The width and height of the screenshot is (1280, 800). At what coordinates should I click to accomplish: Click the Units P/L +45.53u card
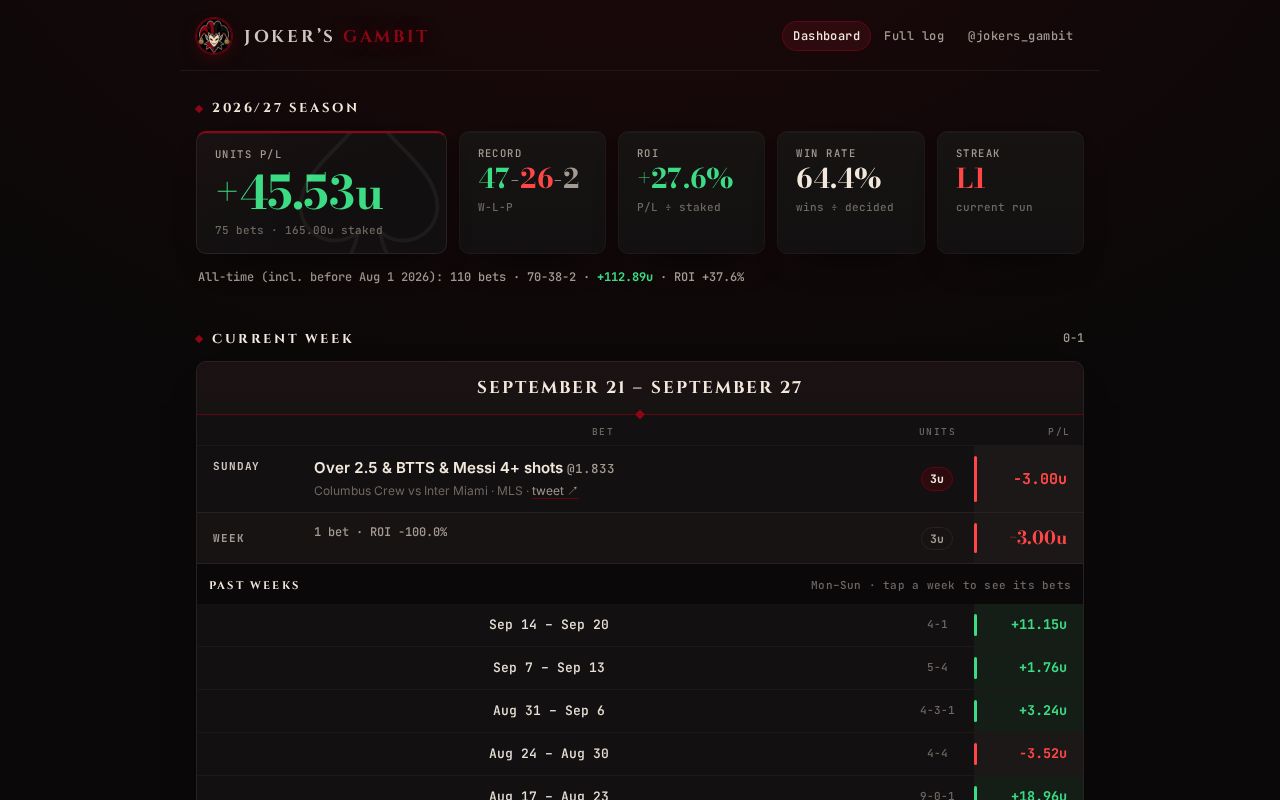point(321,192)
